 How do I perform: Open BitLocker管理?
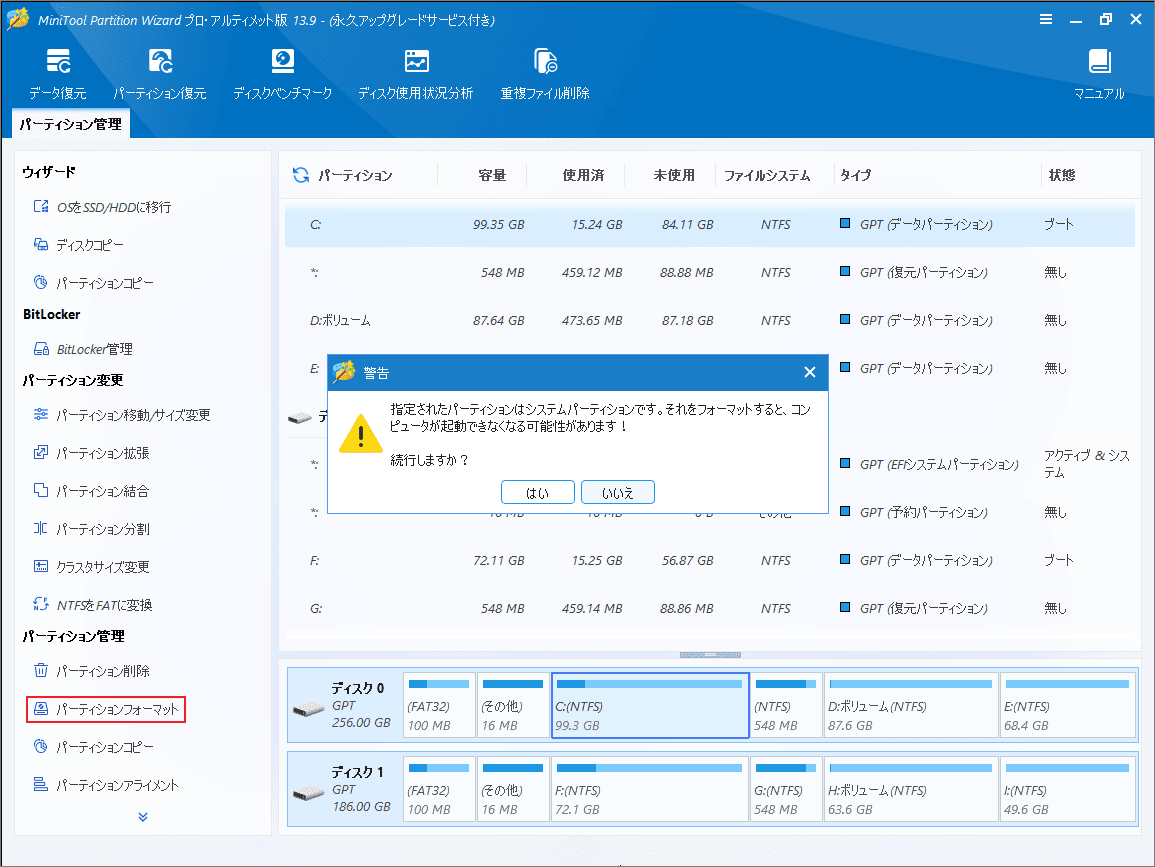click(x=83, y=349)
